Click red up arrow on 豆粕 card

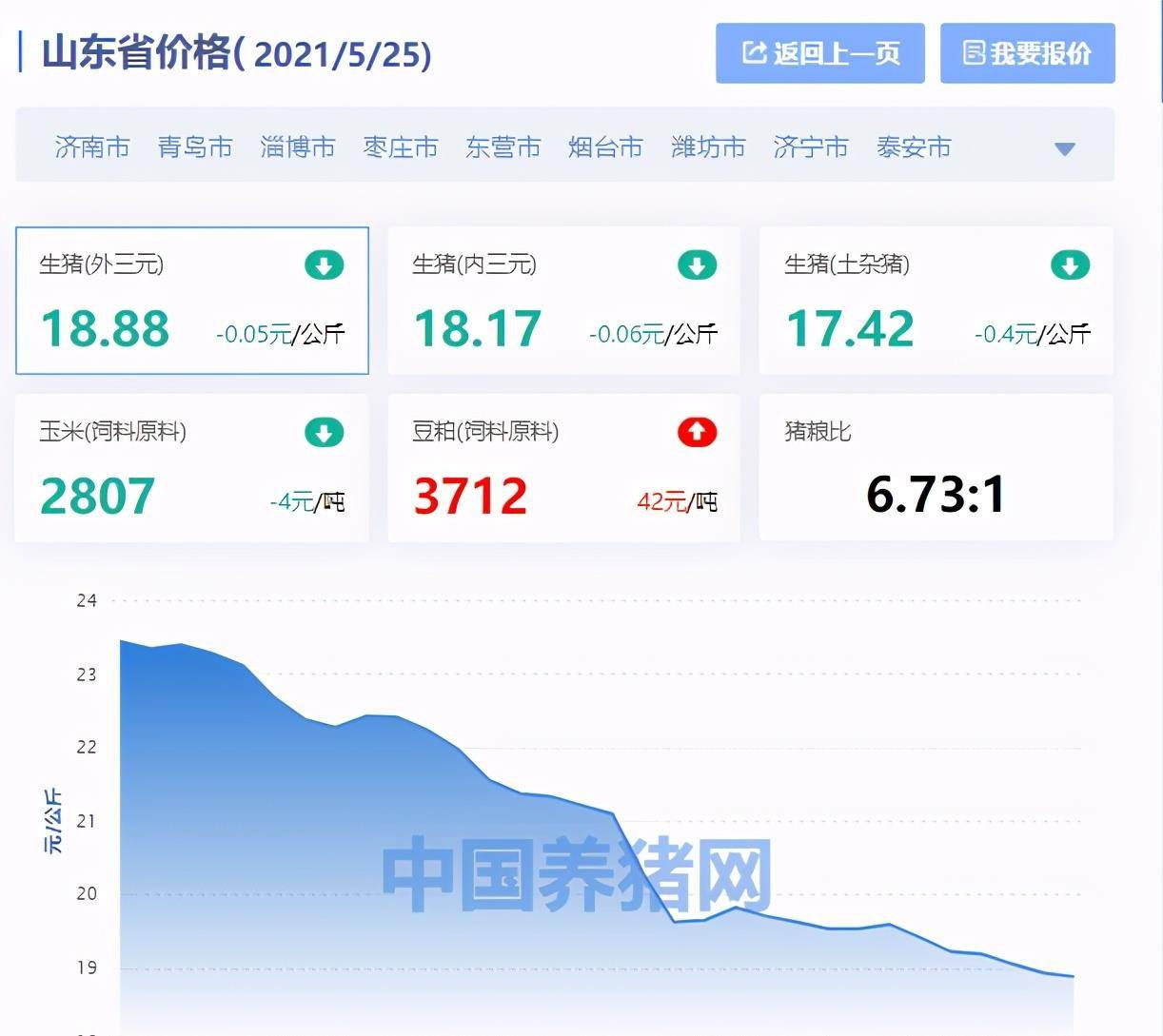click(698, 433)
